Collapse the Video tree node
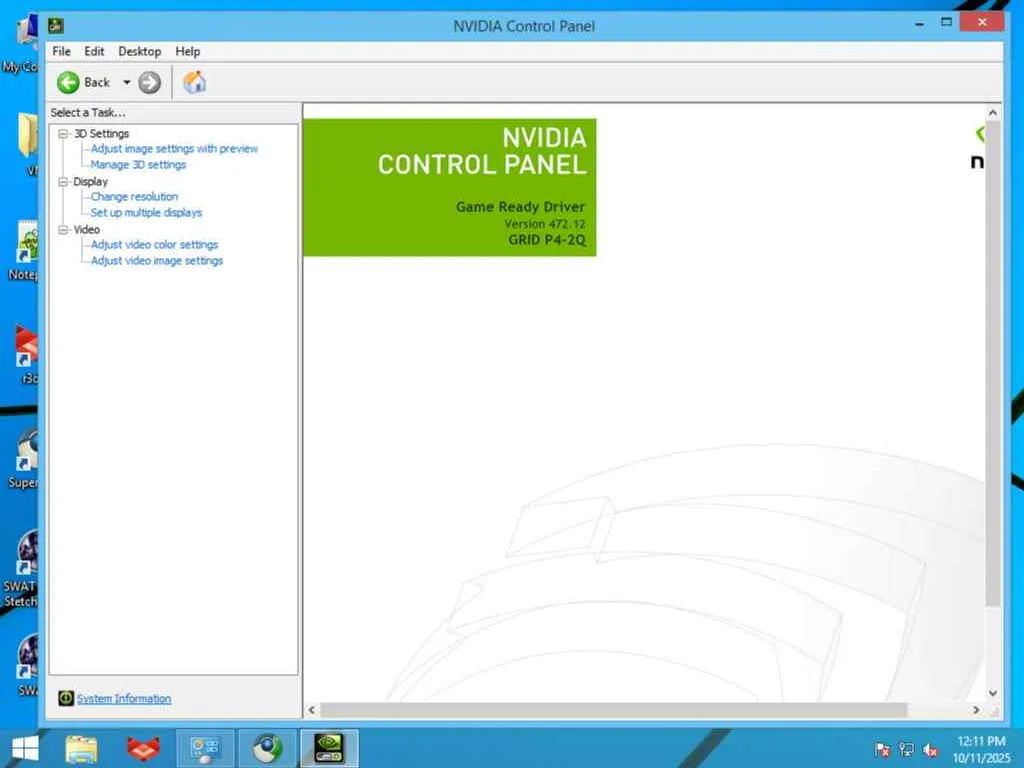 pos(63,230)
